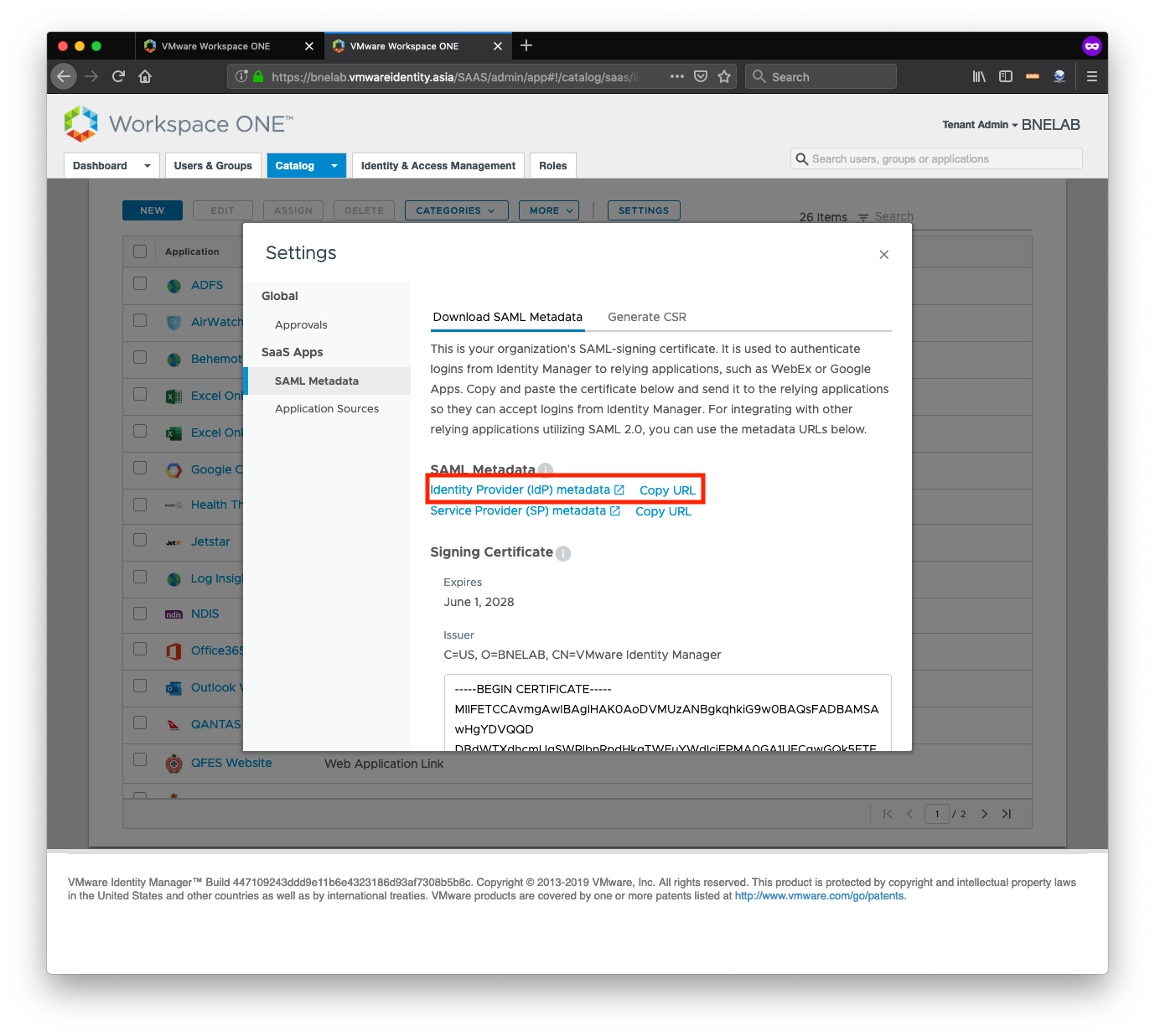Open the Users & Groups tab

coord(213,166)
